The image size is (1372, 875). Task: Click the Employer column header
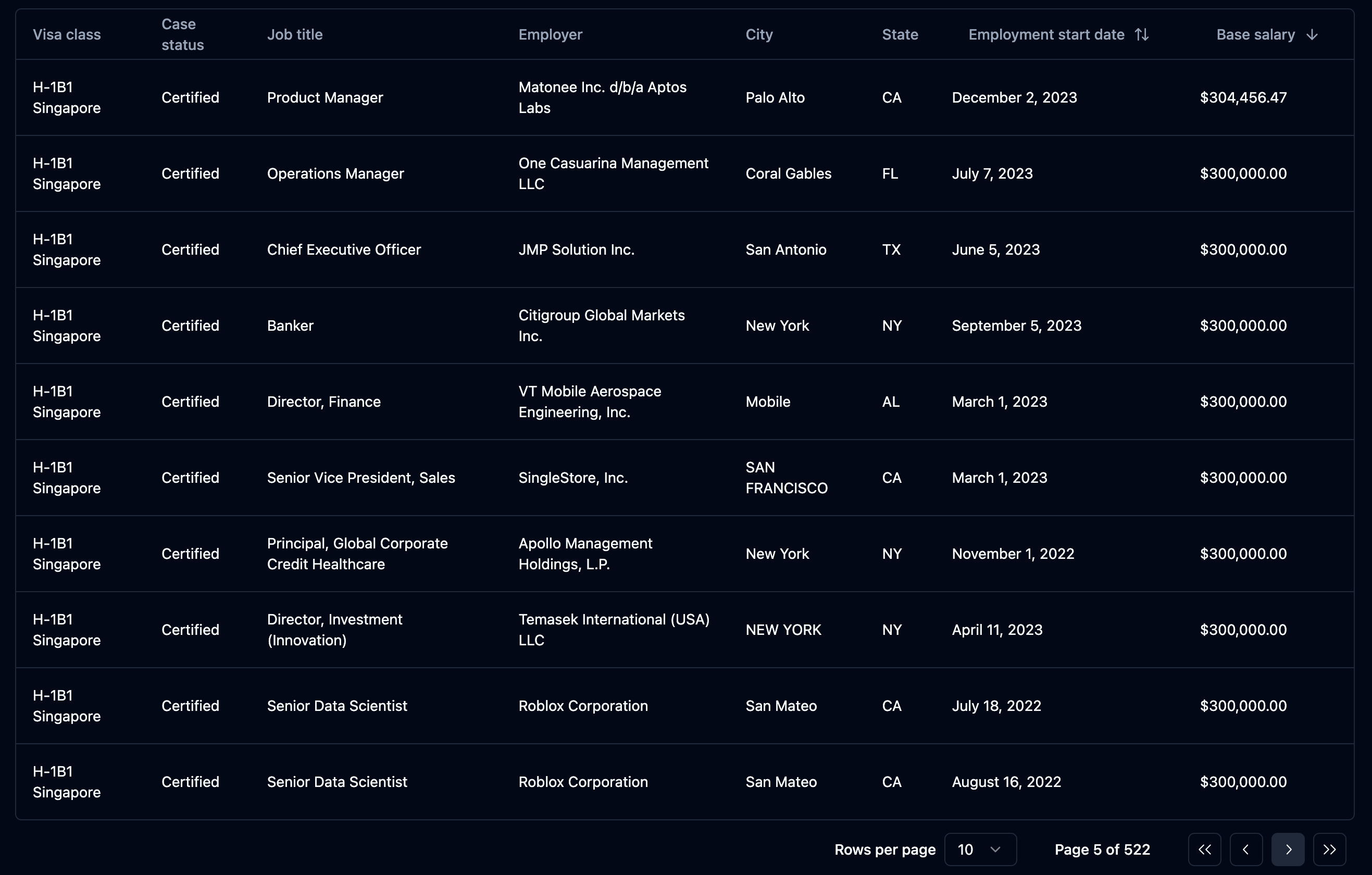pyautogui.click(x=551, y=35)
